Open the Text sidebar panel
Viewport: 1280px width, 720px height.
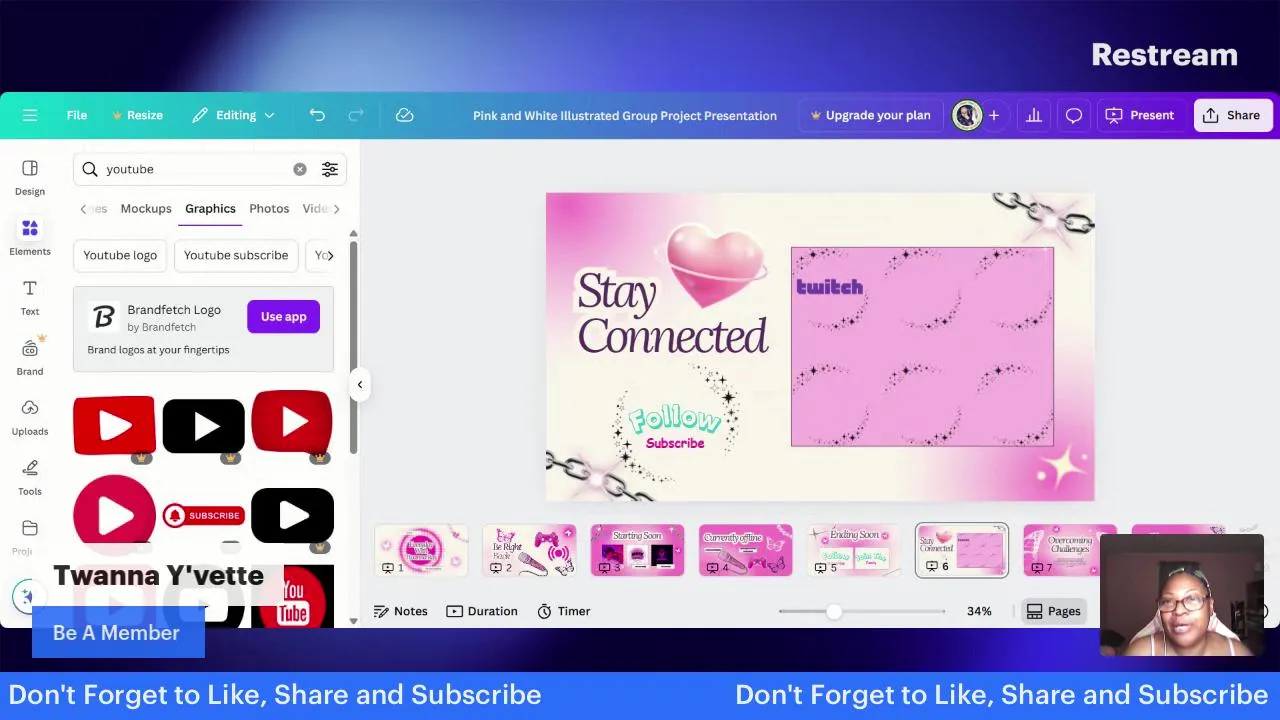point(30,297)
